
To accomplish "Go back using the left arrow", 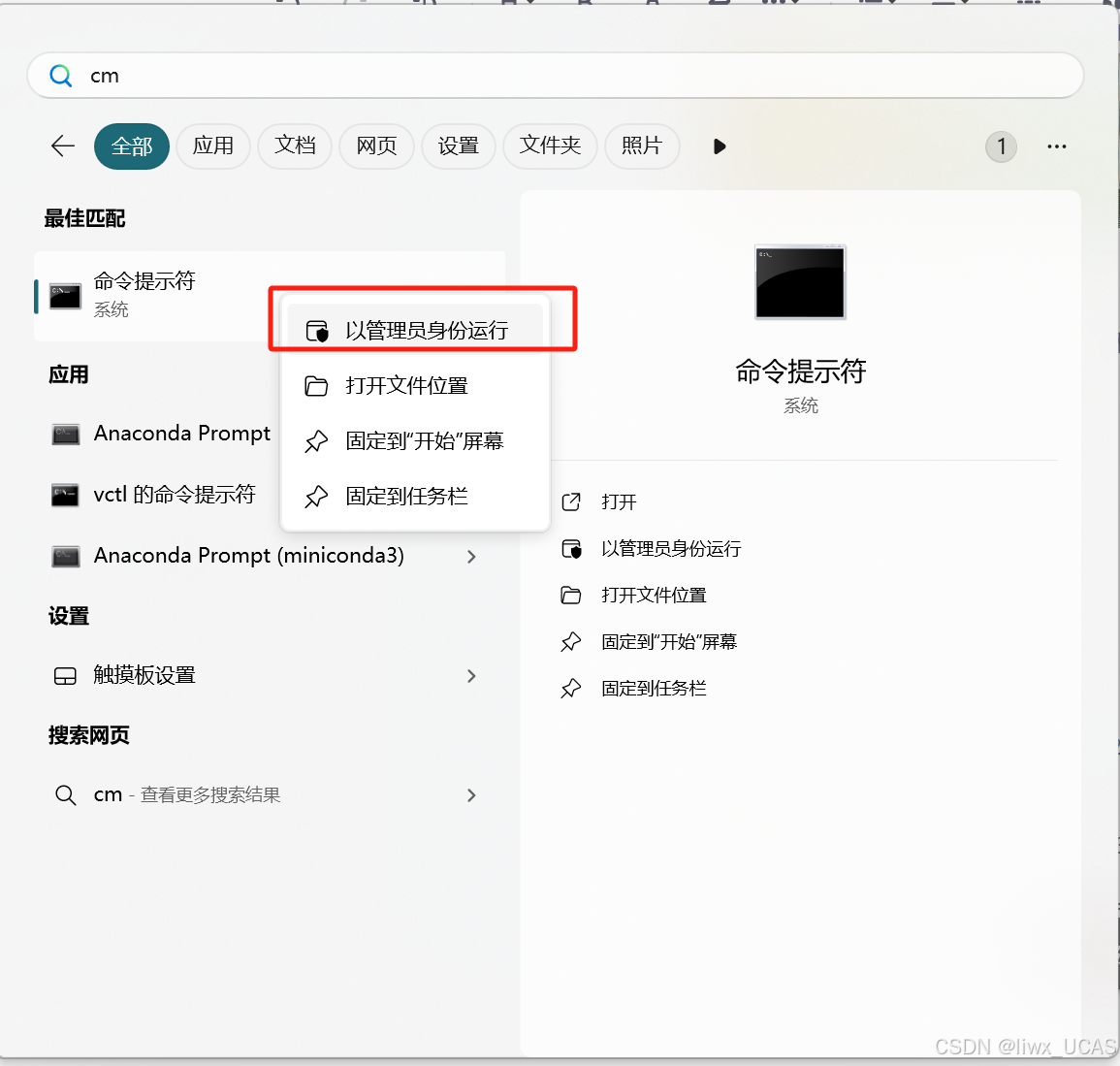I will point(63,145).
